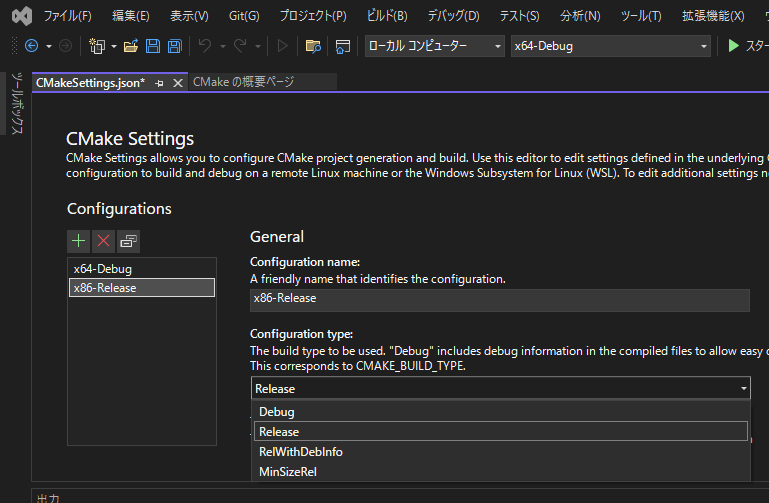
Task: Open the x64-Debug configuration dropdown in toolbar
Action: tap(611, 46)
